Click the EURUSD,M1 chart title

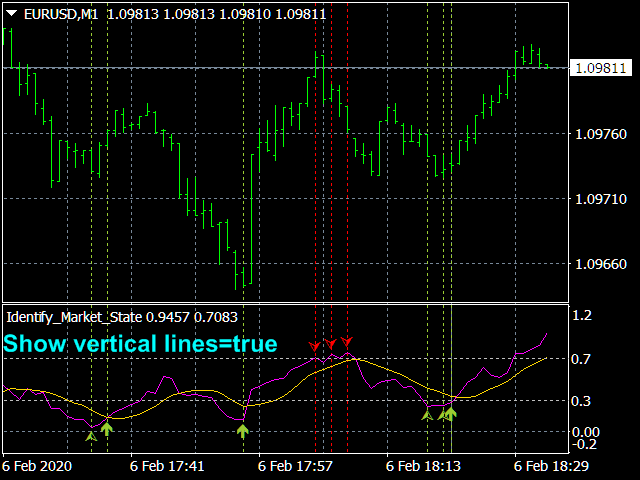pyautogui.click(x=61, y=14)
